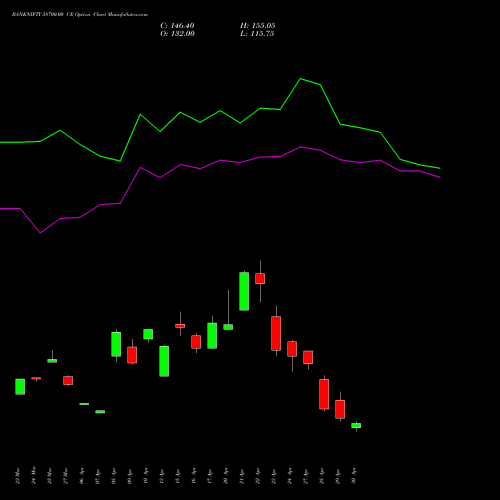This screenshot has height=500, width=500.
Task: Click the low value 'L: 115.75'
Action: click(257, 34)
